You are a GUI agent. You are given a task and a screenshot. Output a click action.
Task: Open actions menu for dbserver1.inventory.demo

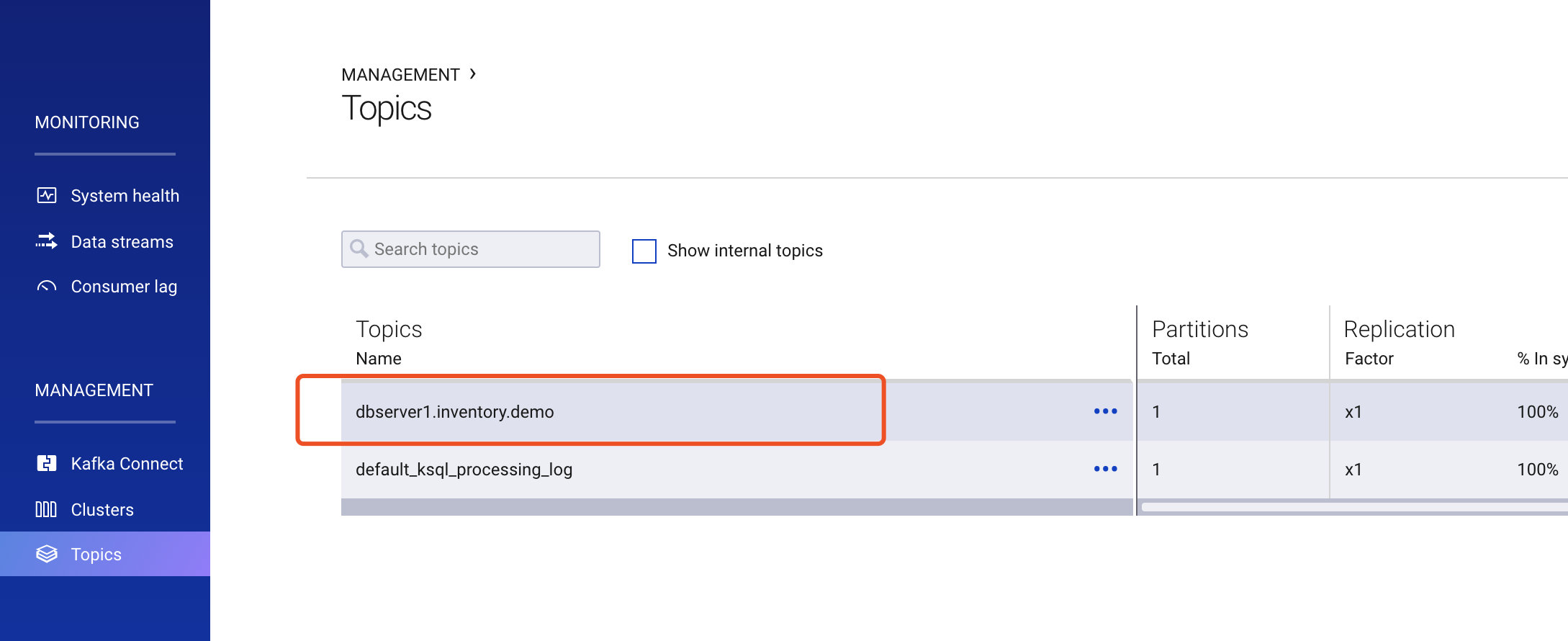click(x=1105, y=411)
